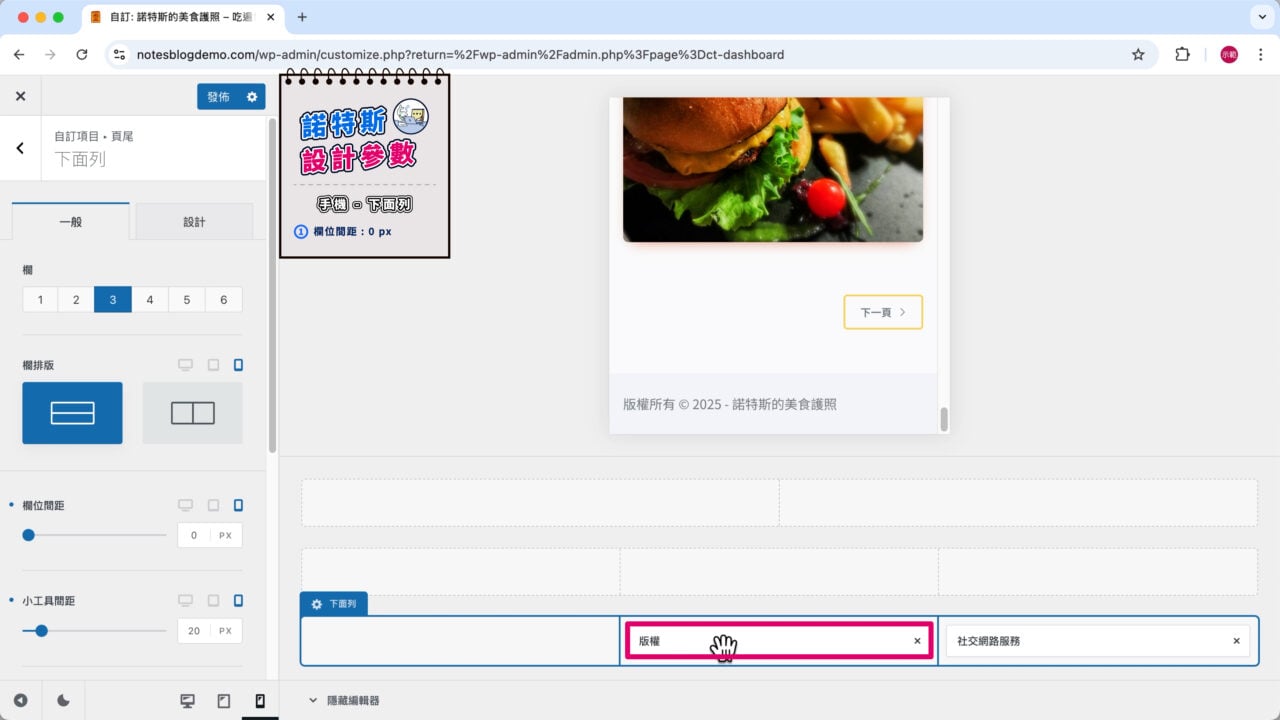Close the customizer with the X icon

click(20, 97)
